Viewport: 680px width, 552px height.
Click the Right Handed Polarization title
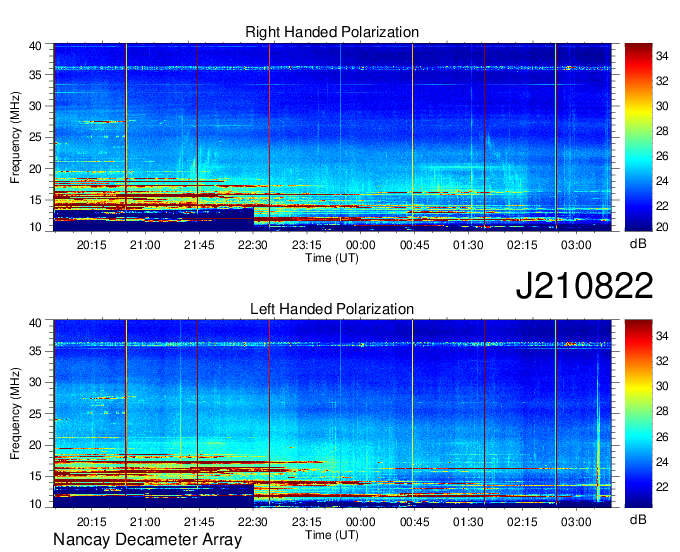coord(332,32)
